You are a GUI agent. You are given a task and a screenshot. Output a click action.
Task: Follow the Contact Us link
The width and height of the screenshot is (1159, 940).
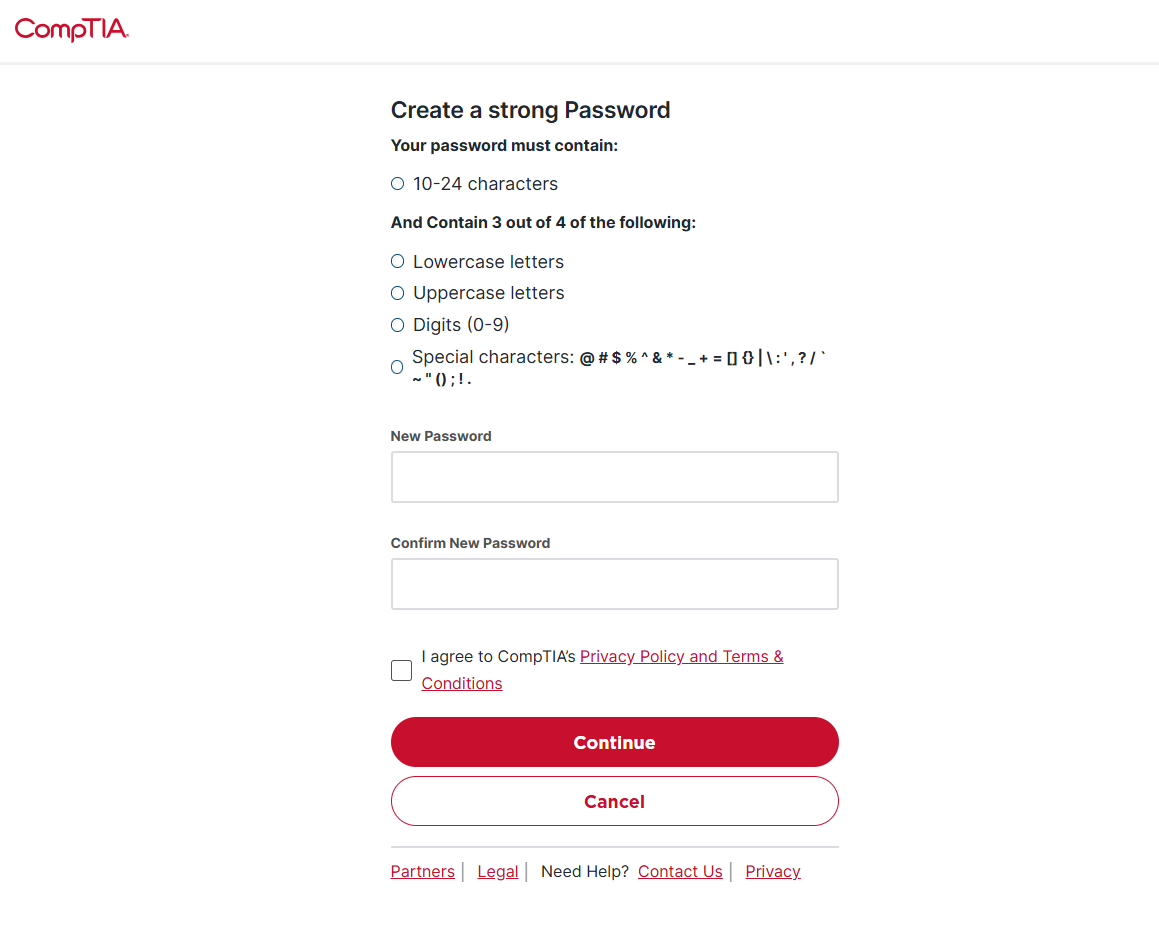pyautogui.click(x=680, y=872)
